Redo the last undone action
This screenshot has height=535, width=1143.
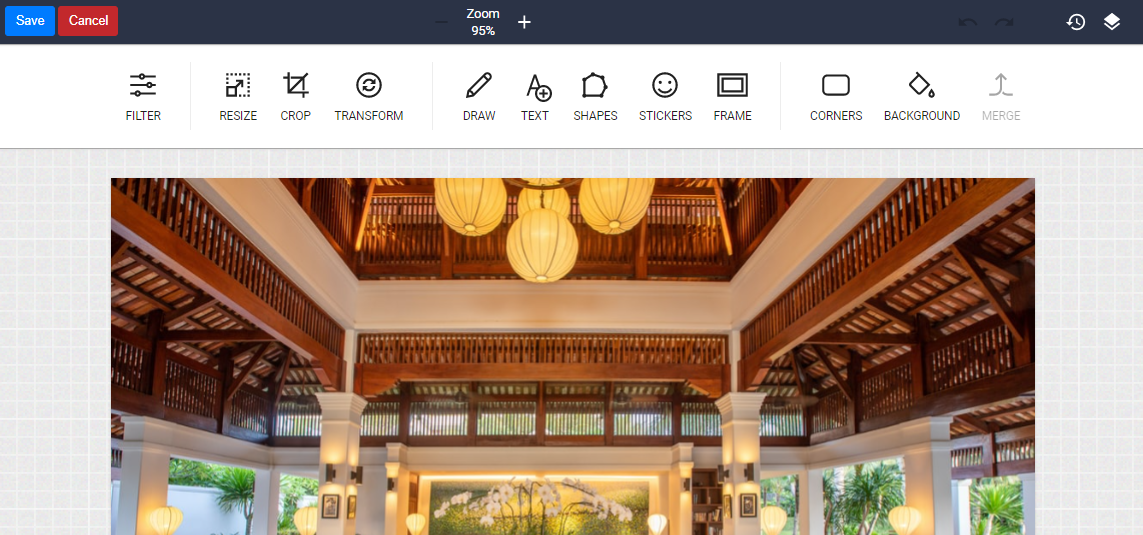(x=1004, y=22)
